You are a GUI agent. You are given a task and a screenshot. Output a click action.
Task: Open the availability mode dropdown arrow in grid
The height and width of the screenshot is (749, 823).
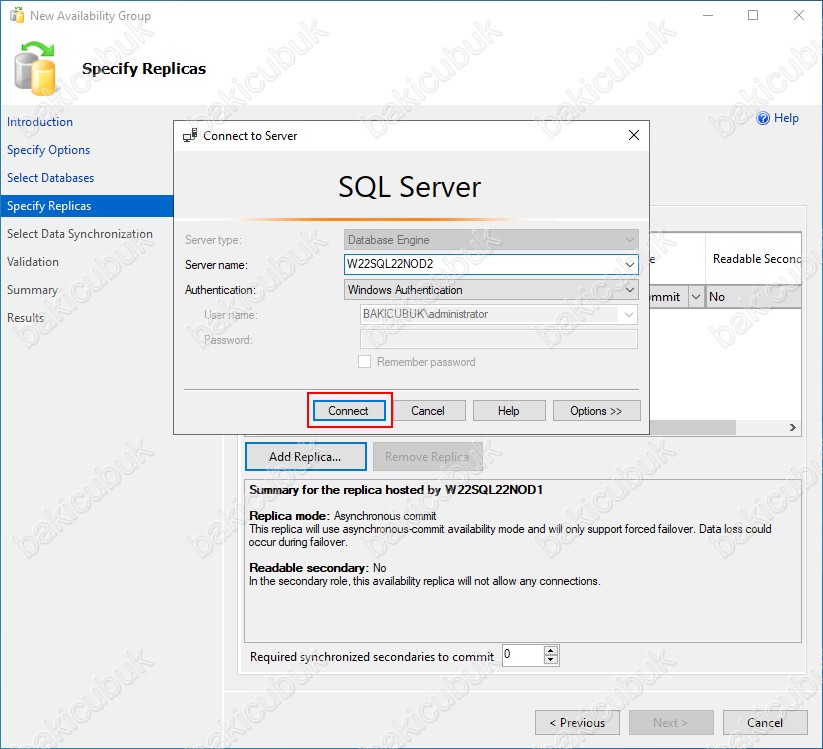(x=695, y=297)
